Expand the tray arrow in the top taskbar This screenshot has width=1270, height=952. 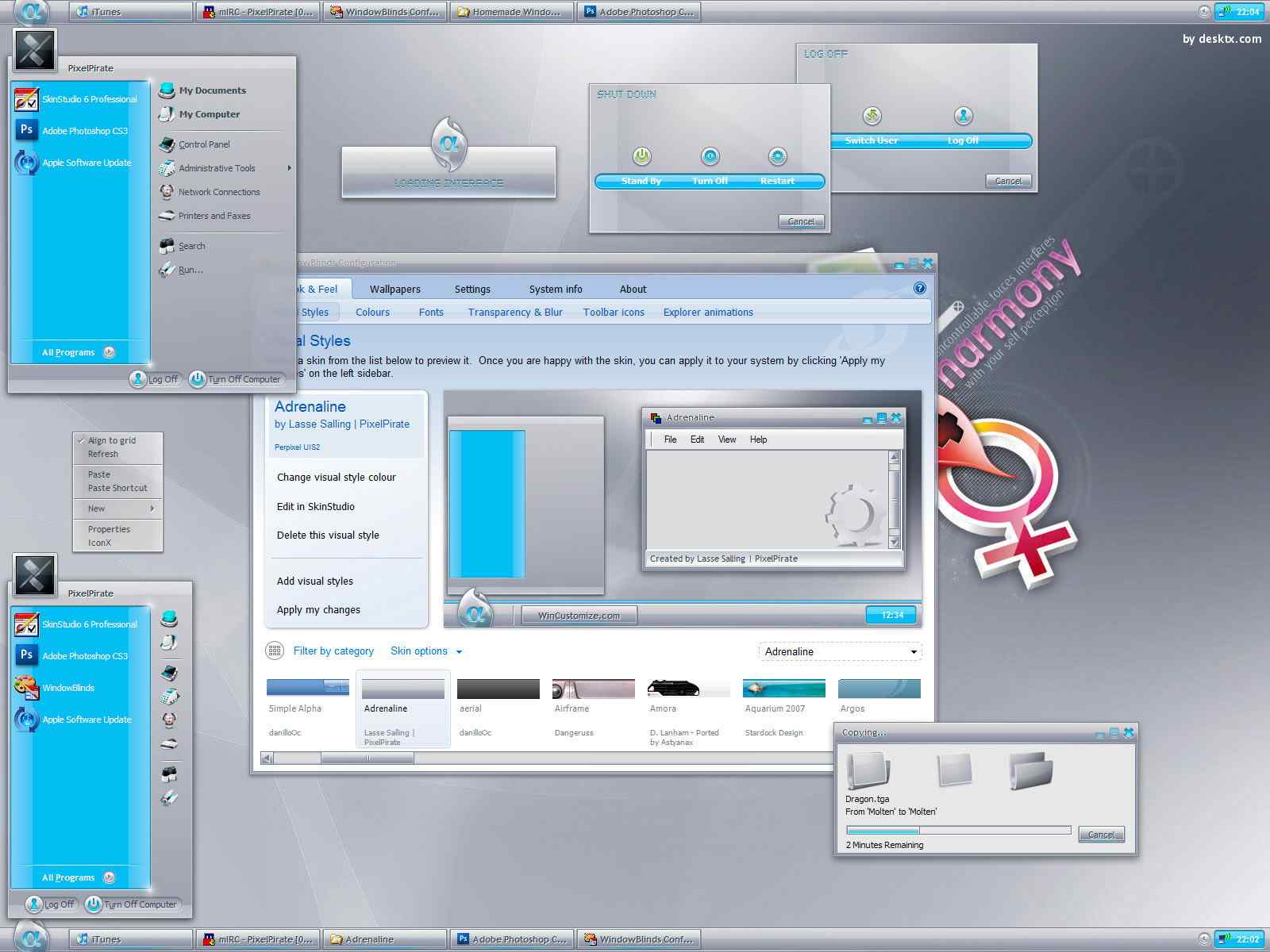pos(1204,12)
